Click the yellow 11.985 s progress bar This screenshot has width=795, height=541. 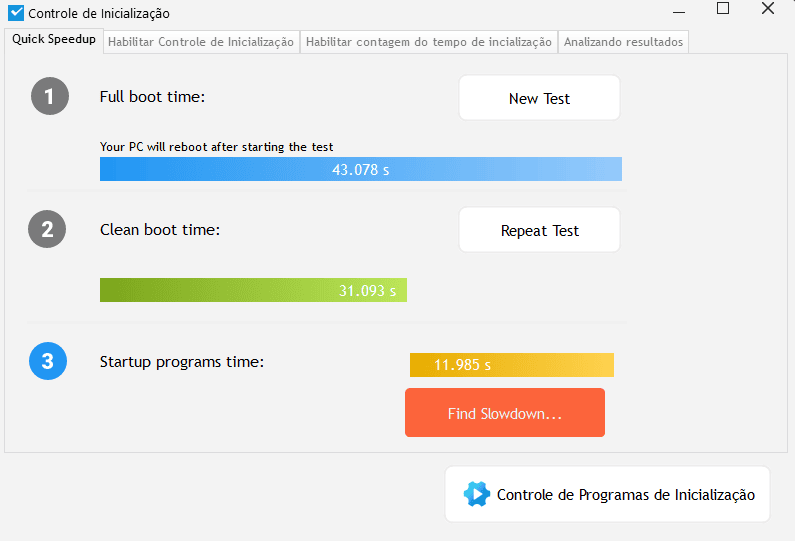pyautogui.click(x=512, y=365)
